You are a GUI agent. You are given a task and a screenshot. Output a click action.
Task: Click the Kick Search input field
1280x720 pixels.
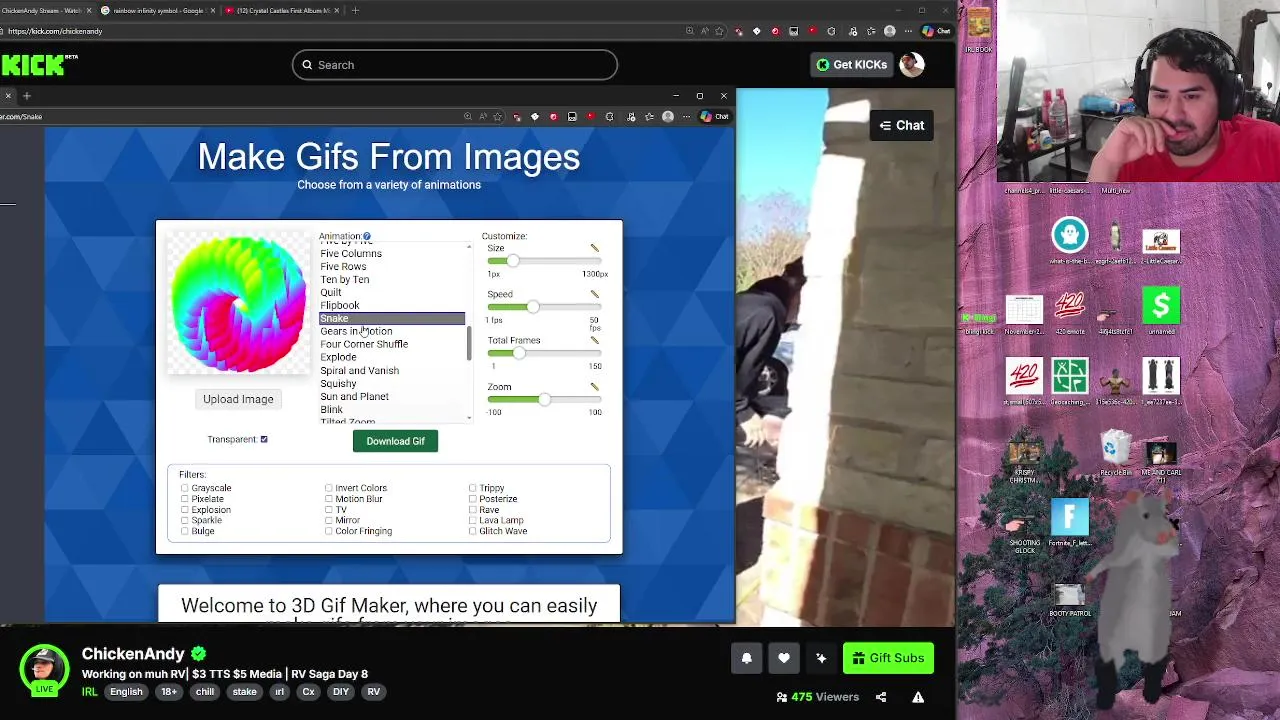[x=455, y=65]
